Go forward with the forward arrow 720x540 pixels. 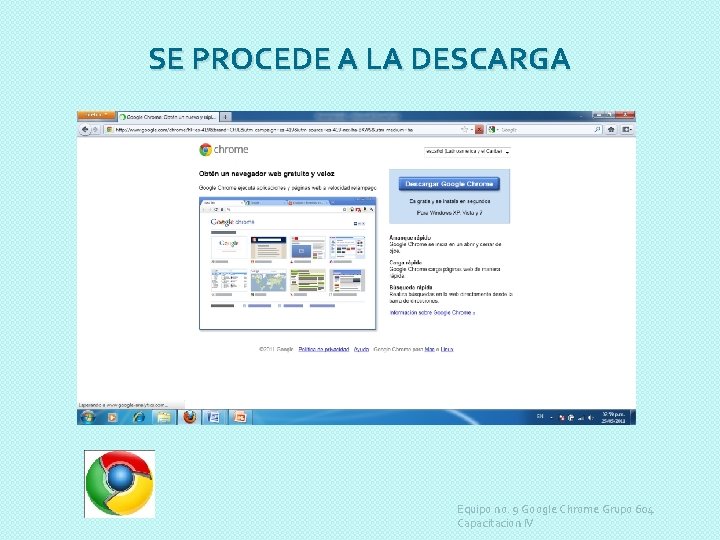tap(96, 130)
